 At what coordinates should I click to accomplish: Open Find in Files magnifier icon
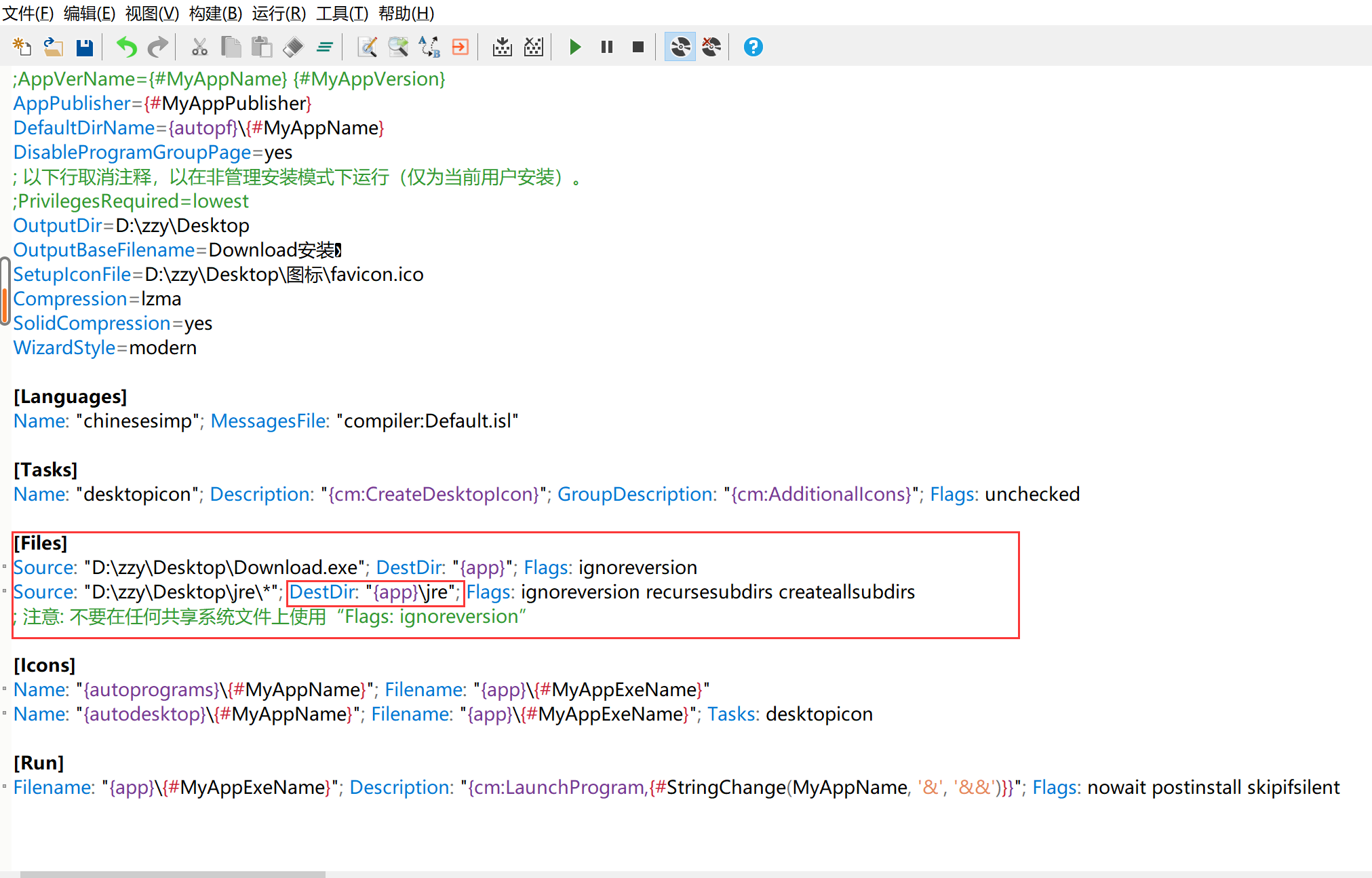[398, 47]
